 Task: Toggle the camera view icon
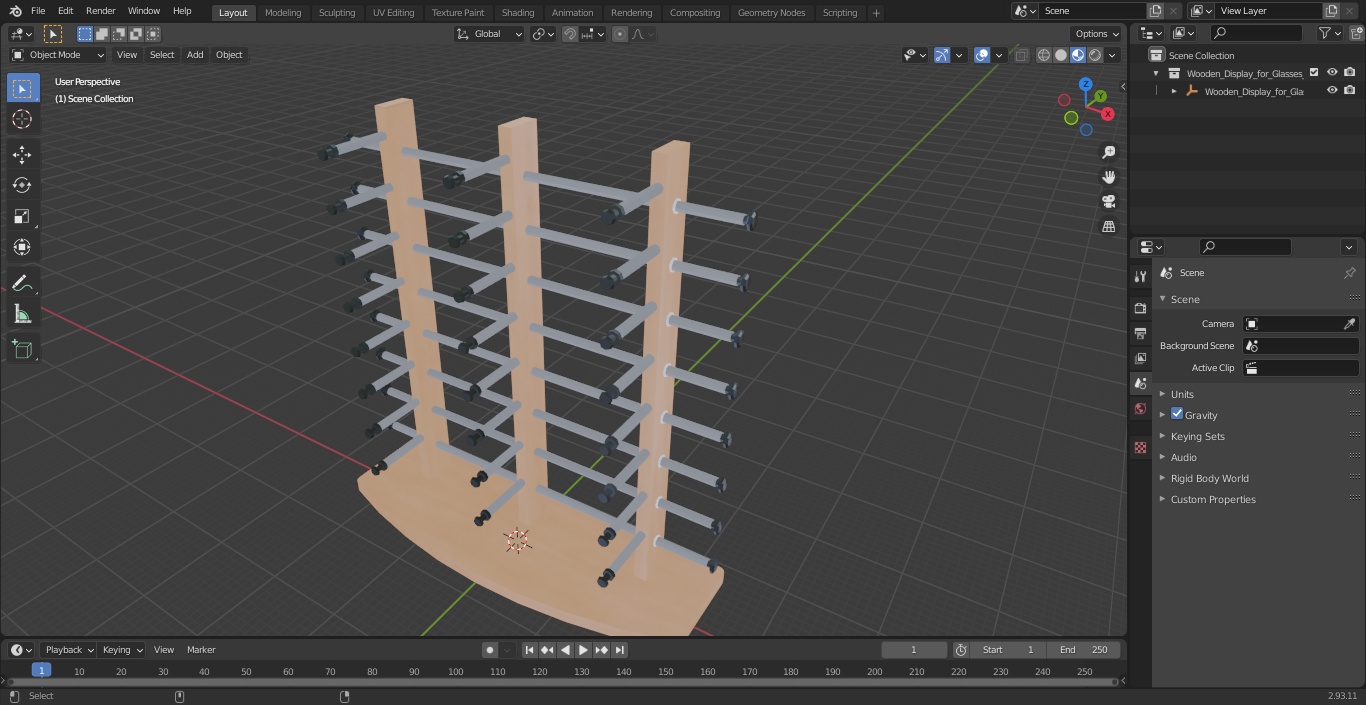pos(1108,202)
